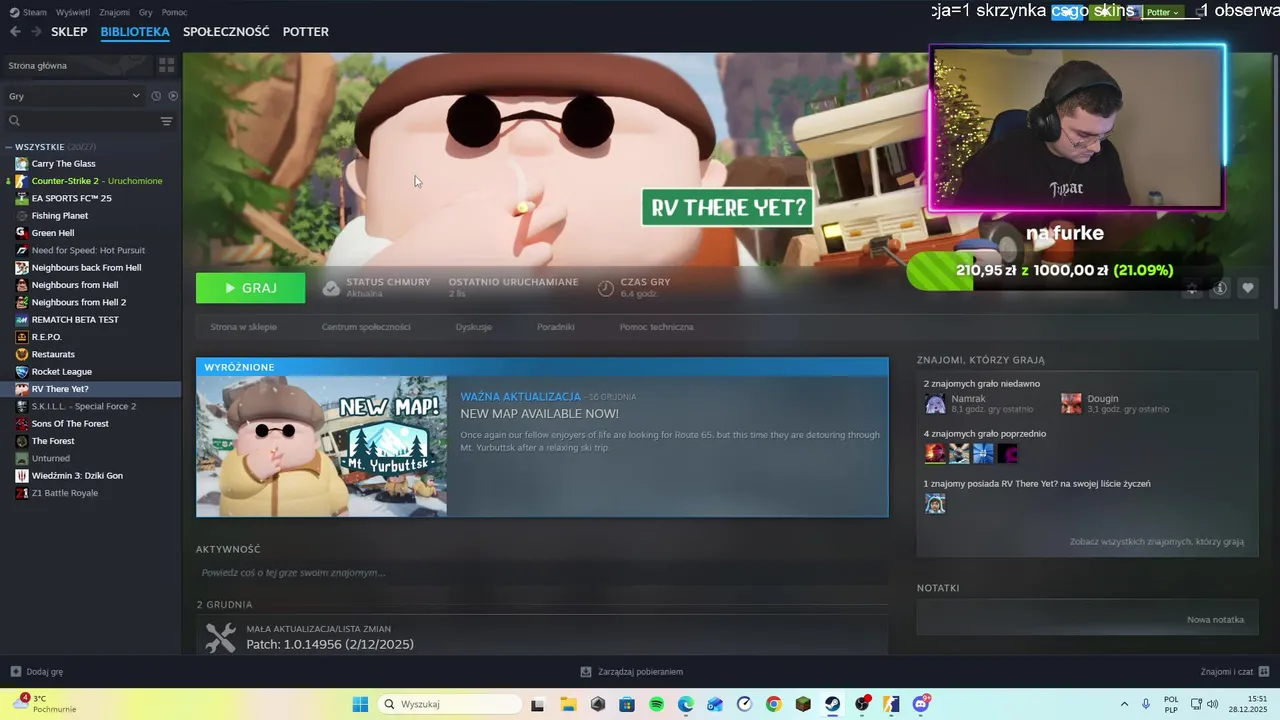Click the Windows Wyszukaj search box

pyautogui.click(x=449, y=704)
